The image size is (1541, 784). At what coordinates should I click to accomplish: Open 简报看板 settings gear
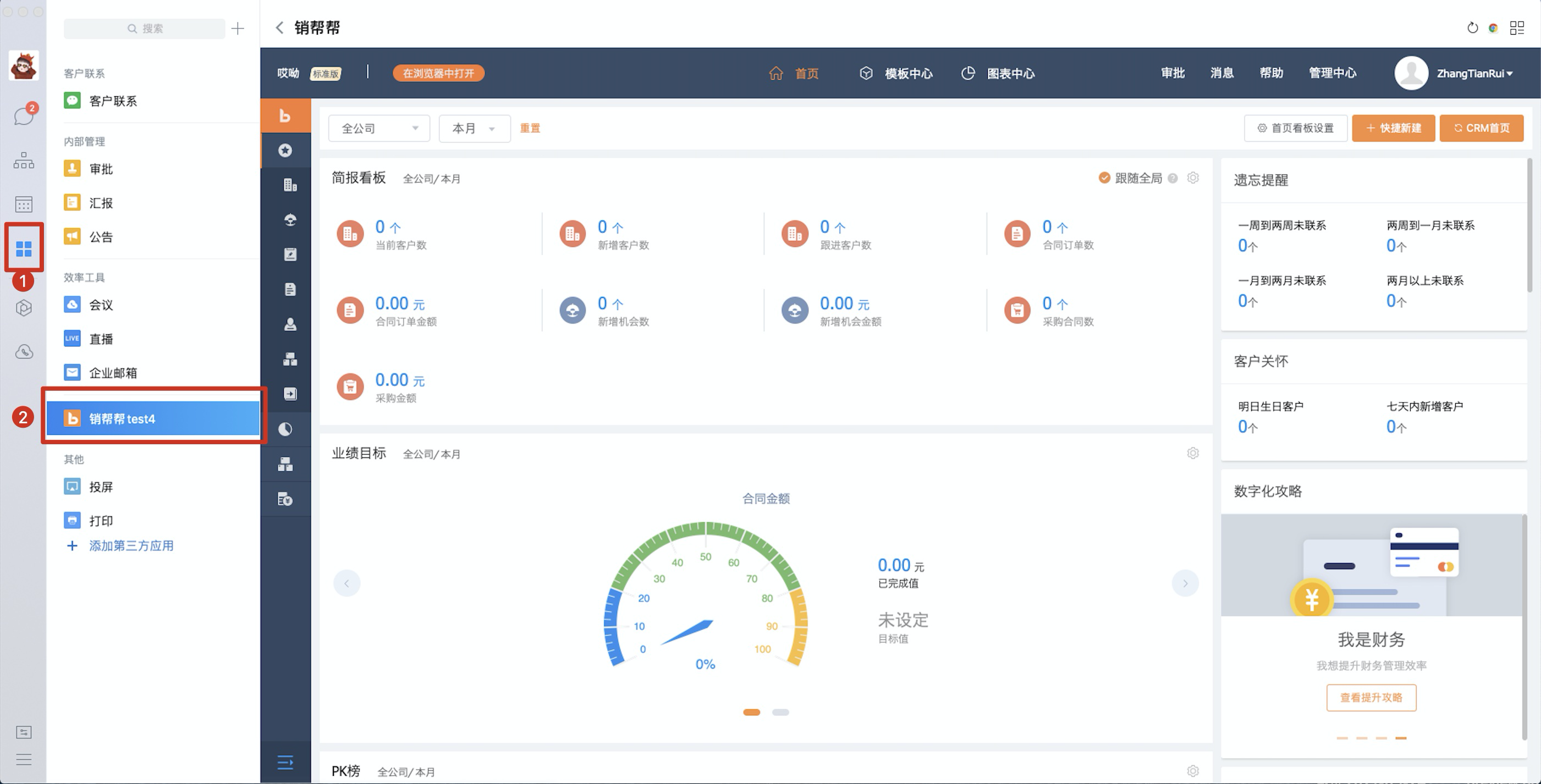click(x=1193, y=178)
